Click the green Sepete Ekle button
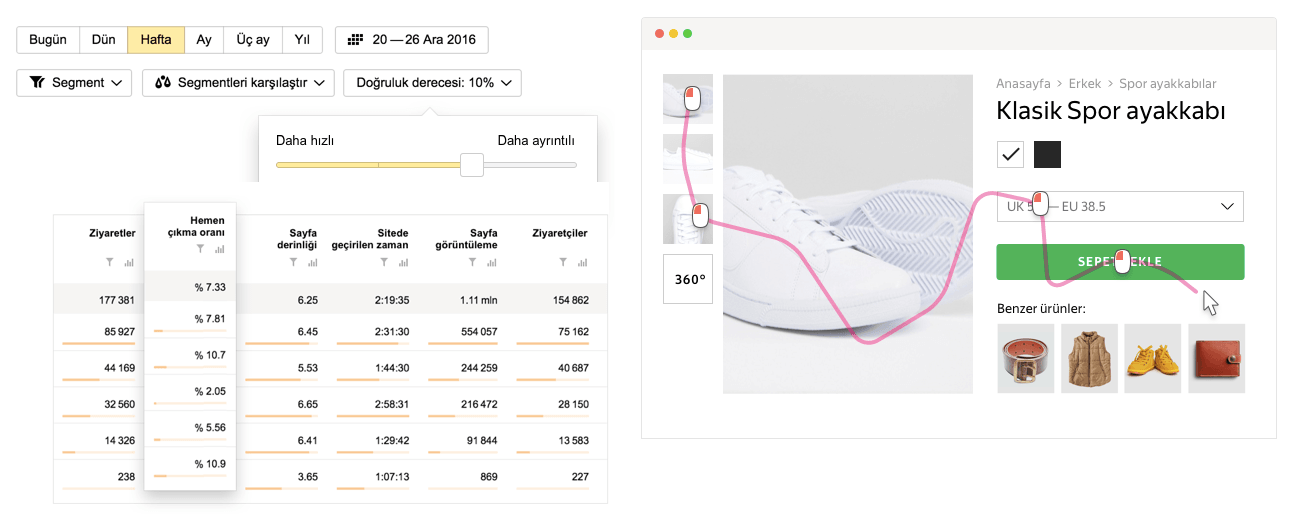 [1120, 262]
